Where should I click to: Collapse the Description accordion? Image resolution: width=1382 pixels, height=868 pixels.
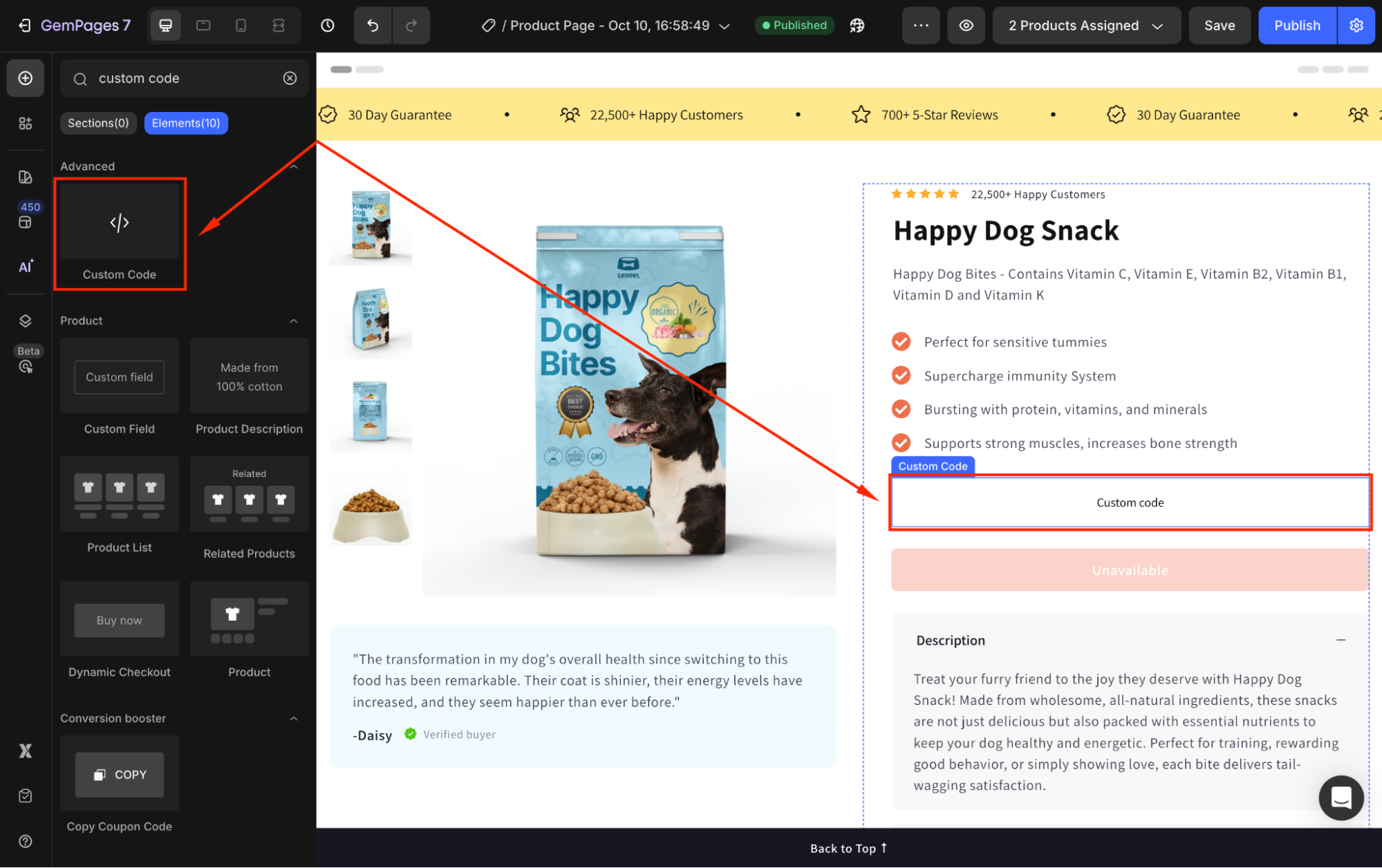pyautogui.click(x=1341, y=640)
